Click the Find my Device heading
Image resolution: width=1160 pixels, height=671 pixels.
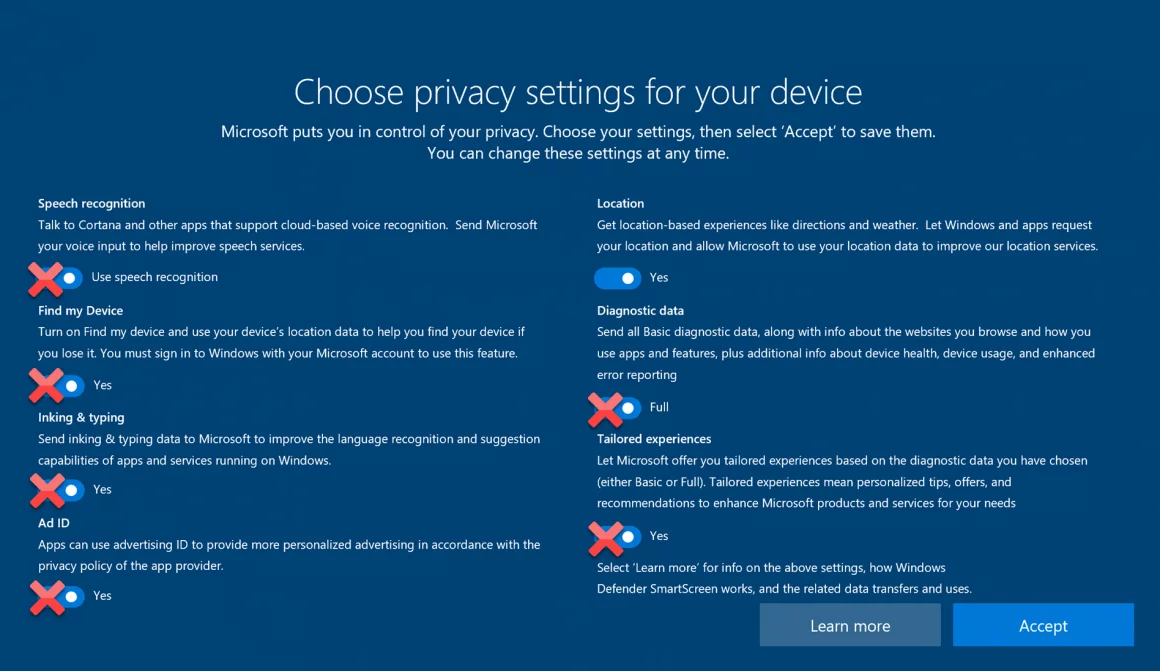(x=81, y=311)
